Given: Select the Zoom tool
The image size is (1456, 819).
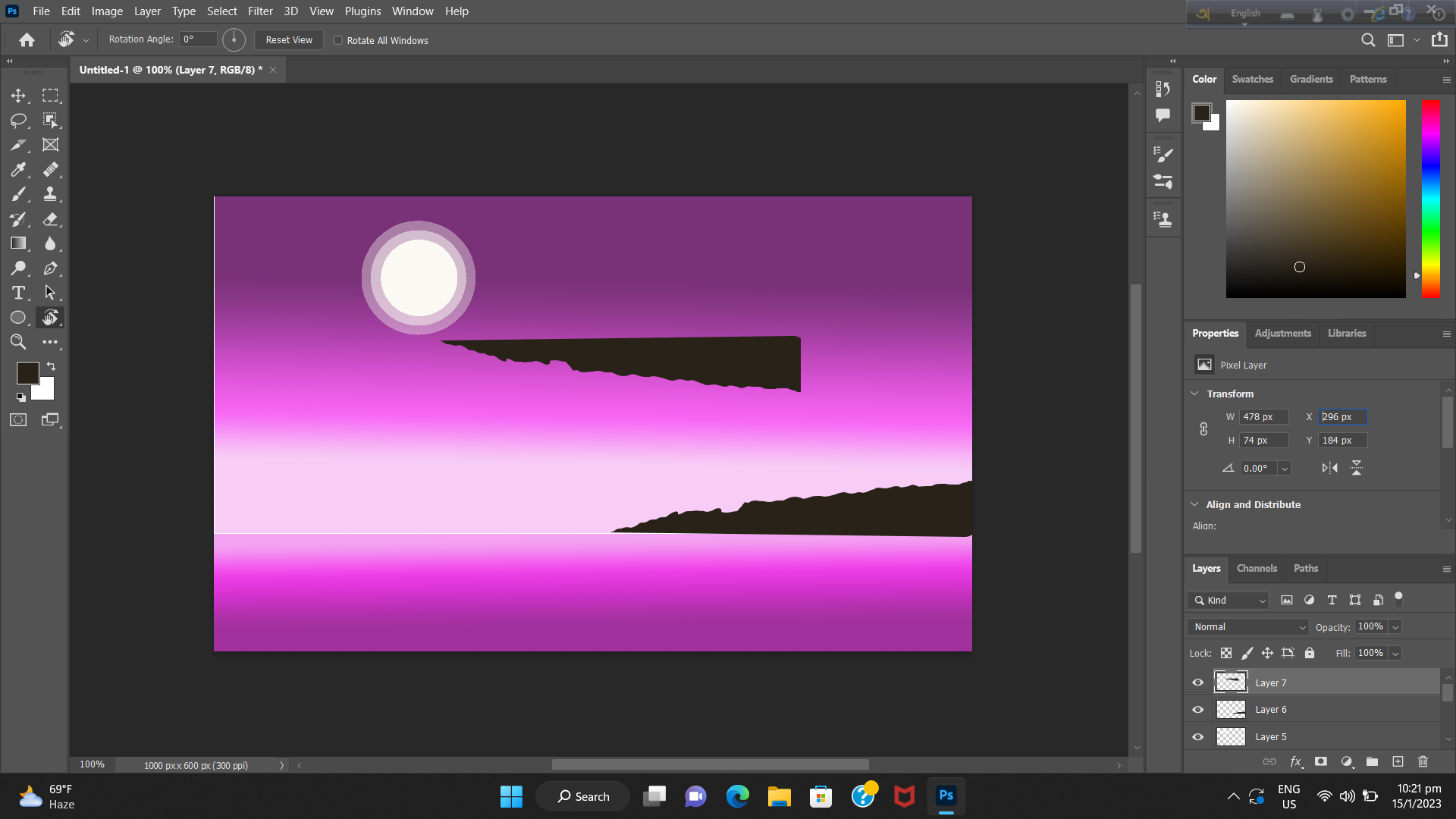Looking at the screenshot, I should (18, 342).
